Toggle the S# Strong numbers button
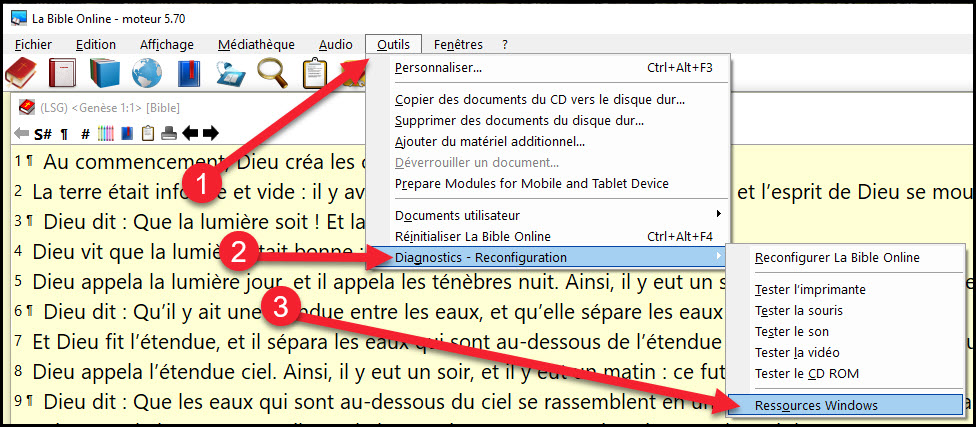 (42, 133)
